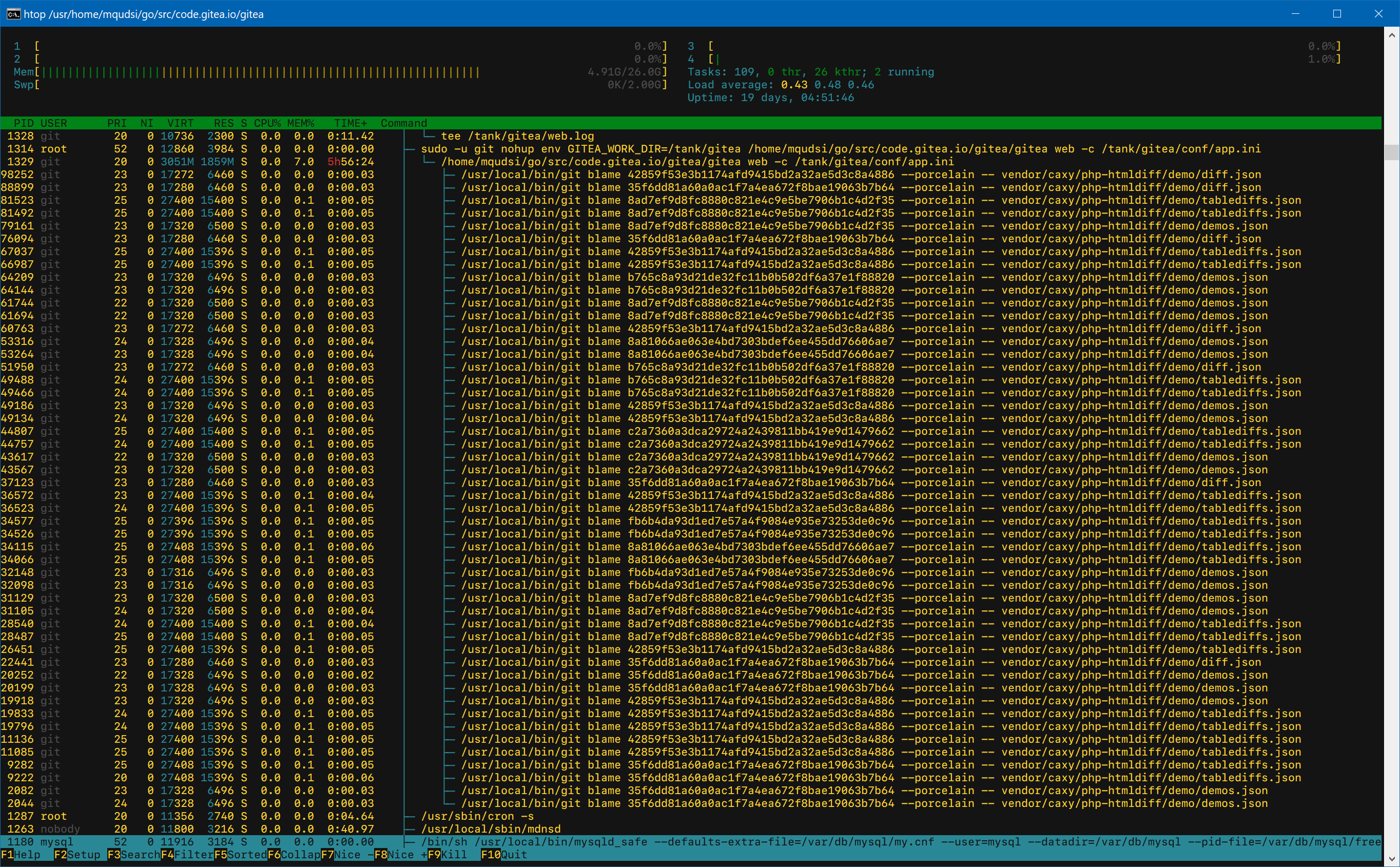
Task: Select git blame process PID 98252
Action: tap(691, 175)
